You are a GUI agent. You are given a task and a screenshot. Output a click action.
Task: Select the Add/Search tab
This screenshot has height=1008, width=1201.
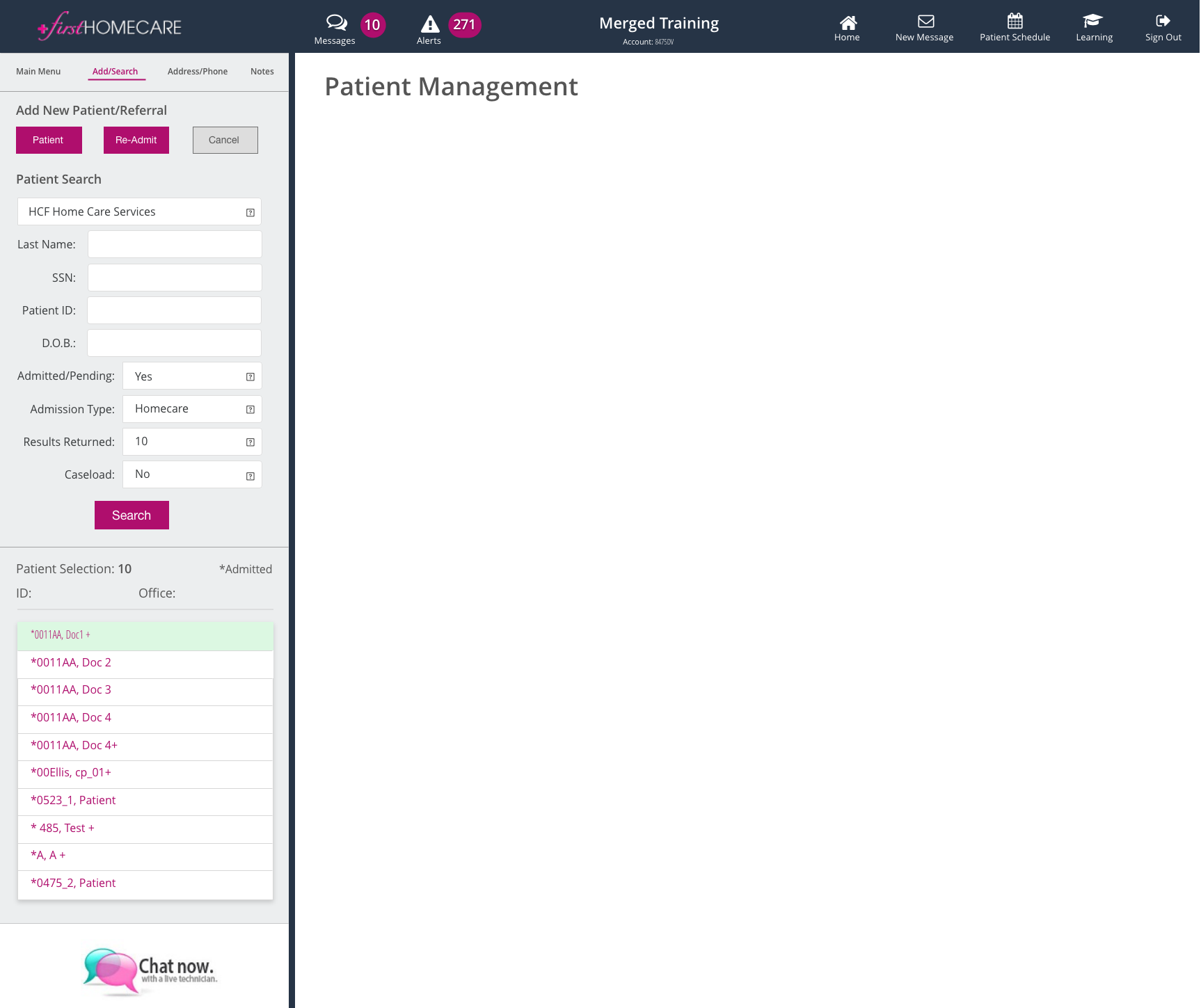click(116, 72)
